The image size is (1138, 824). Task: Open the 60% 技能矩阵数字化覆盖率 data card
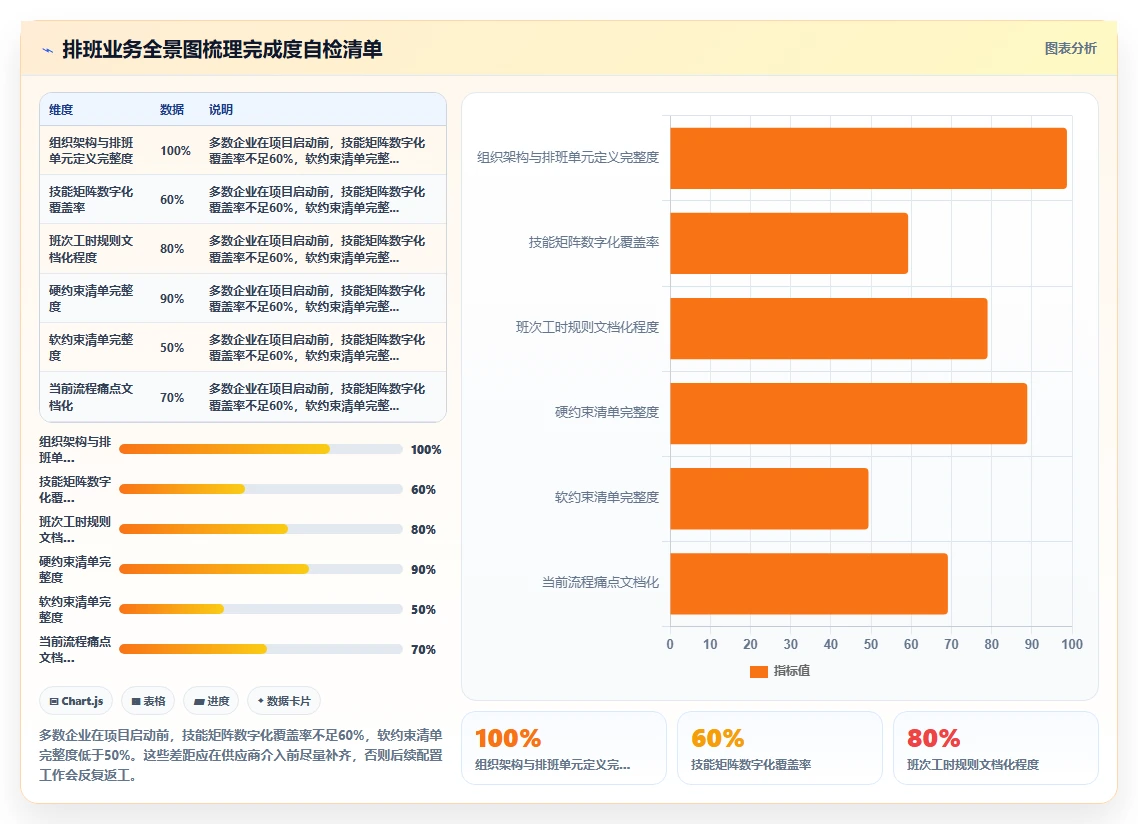click(779, 748)
